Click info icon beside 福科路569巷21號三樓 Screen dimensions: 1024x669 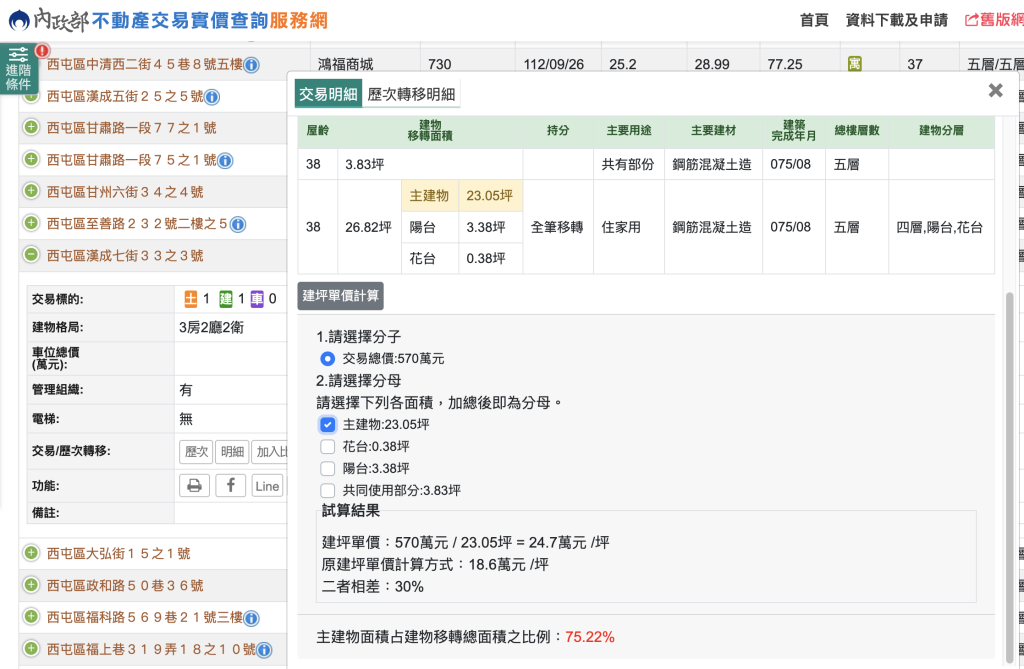pos(252,619)
